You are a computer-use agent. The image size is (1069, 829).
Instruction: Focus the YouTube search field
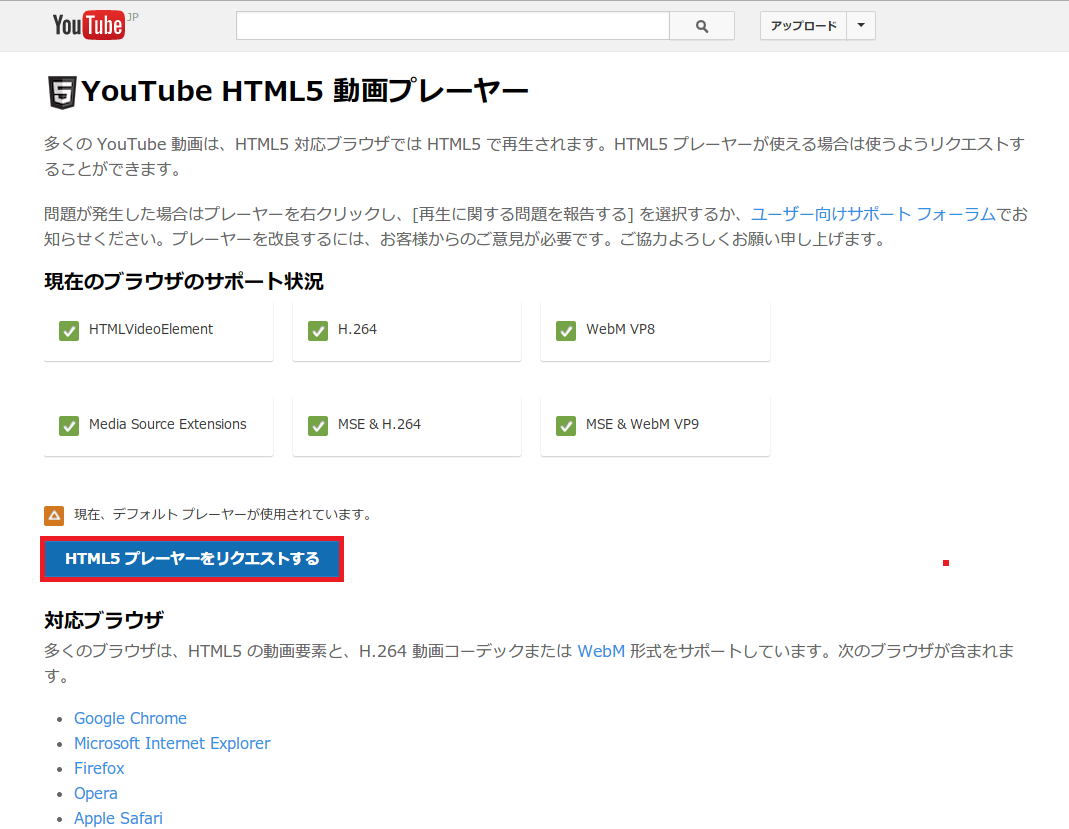pos(453,26)
